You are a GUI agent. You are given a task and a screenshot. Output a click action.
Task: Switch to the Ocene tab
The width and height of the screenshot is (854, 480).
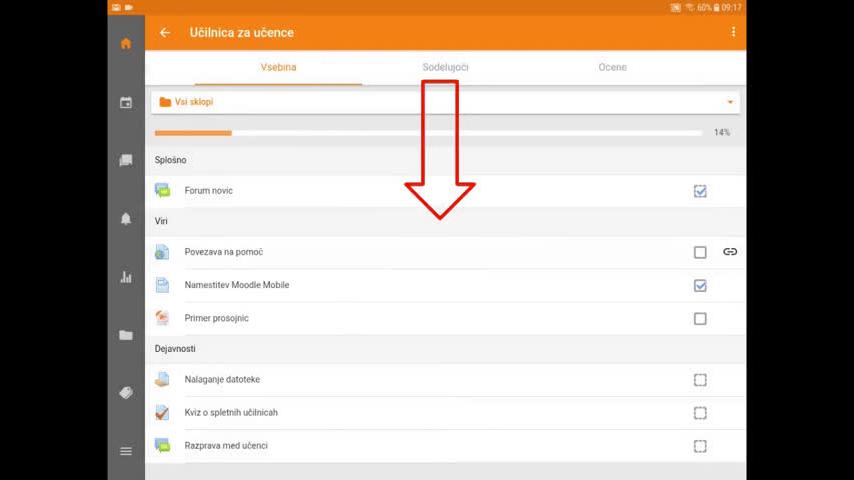612,67
